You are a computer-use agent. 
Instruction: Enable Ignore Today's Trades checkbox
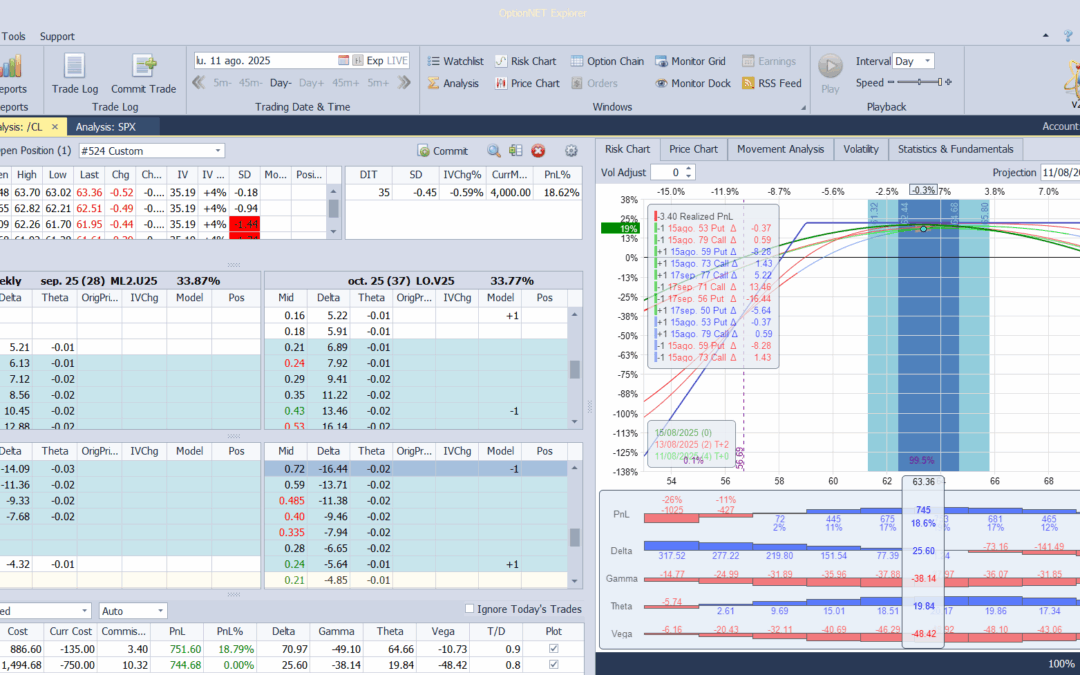click(x=471, y=609)
